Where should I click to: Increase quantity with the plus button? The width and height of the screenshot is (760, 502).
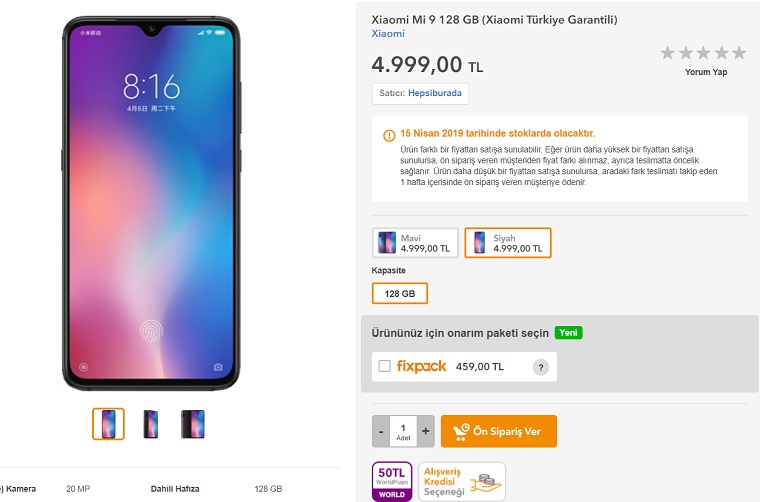coord(426,431)
